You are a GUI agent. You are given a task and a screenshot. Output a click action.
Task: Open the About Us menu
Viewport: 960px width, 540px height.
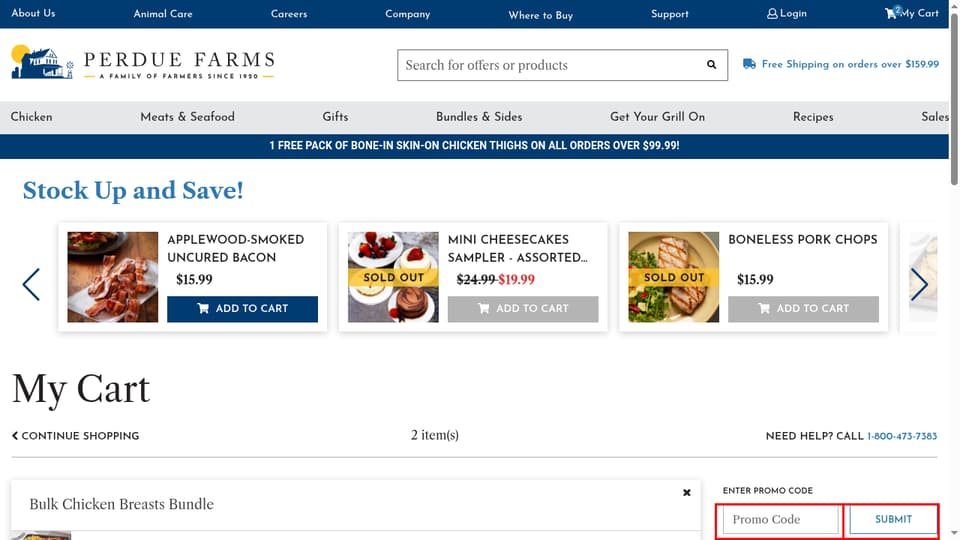pyautogui.click(x=33, y=13)
